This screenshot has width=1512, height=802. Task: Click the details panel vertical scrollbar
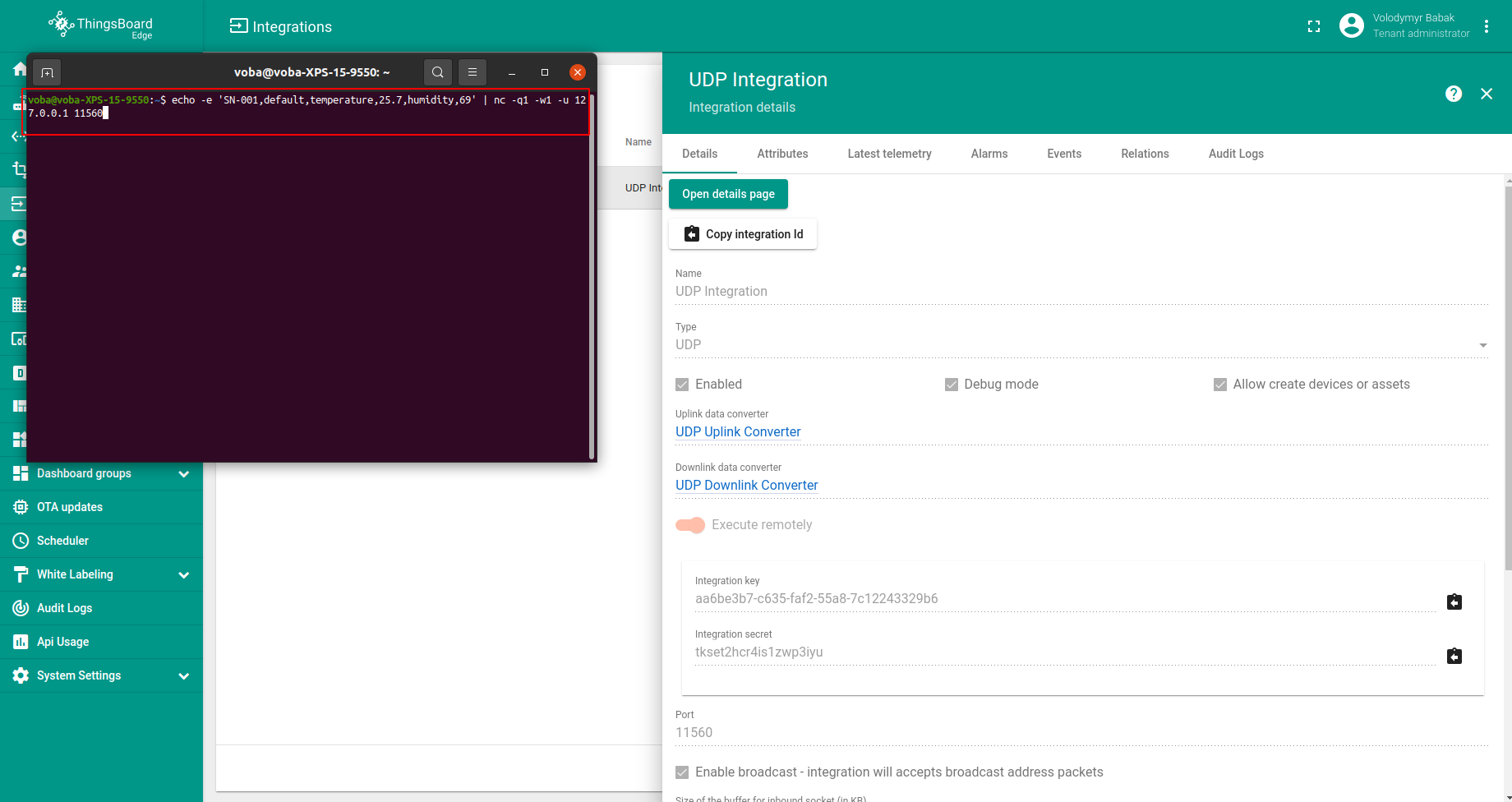(1508, 378)
